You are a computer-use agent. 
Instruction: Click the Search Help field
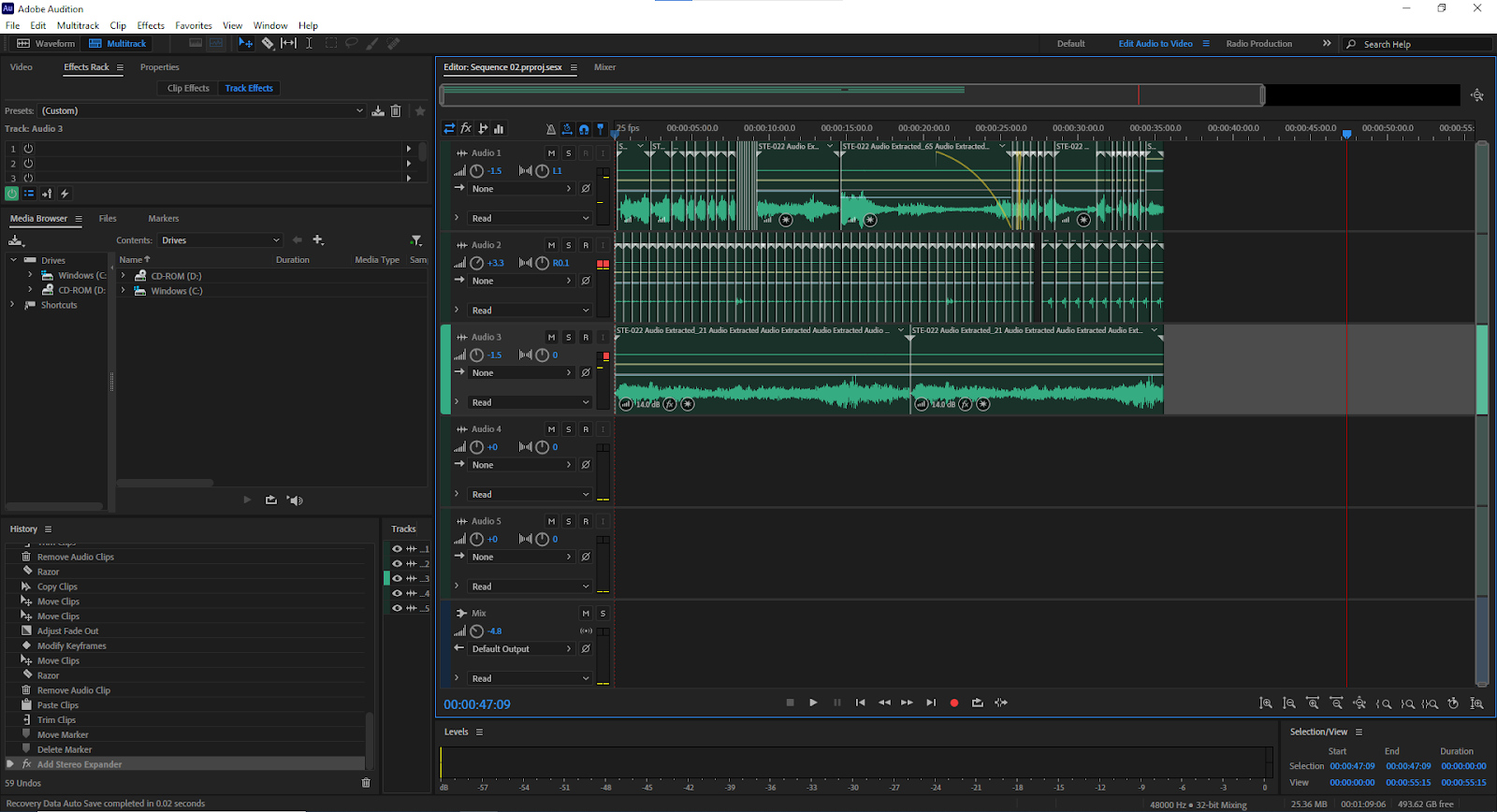pos(1417,44)
